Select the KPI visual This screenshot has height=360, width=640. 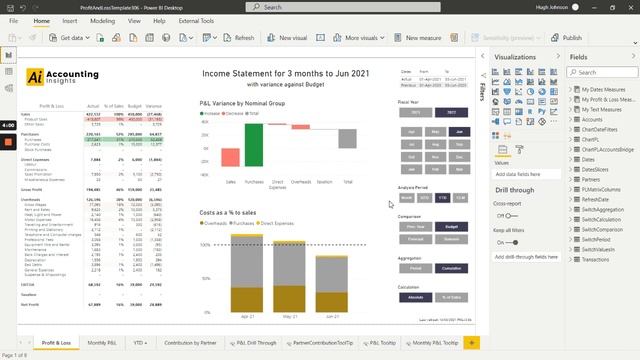pos(553,101)
